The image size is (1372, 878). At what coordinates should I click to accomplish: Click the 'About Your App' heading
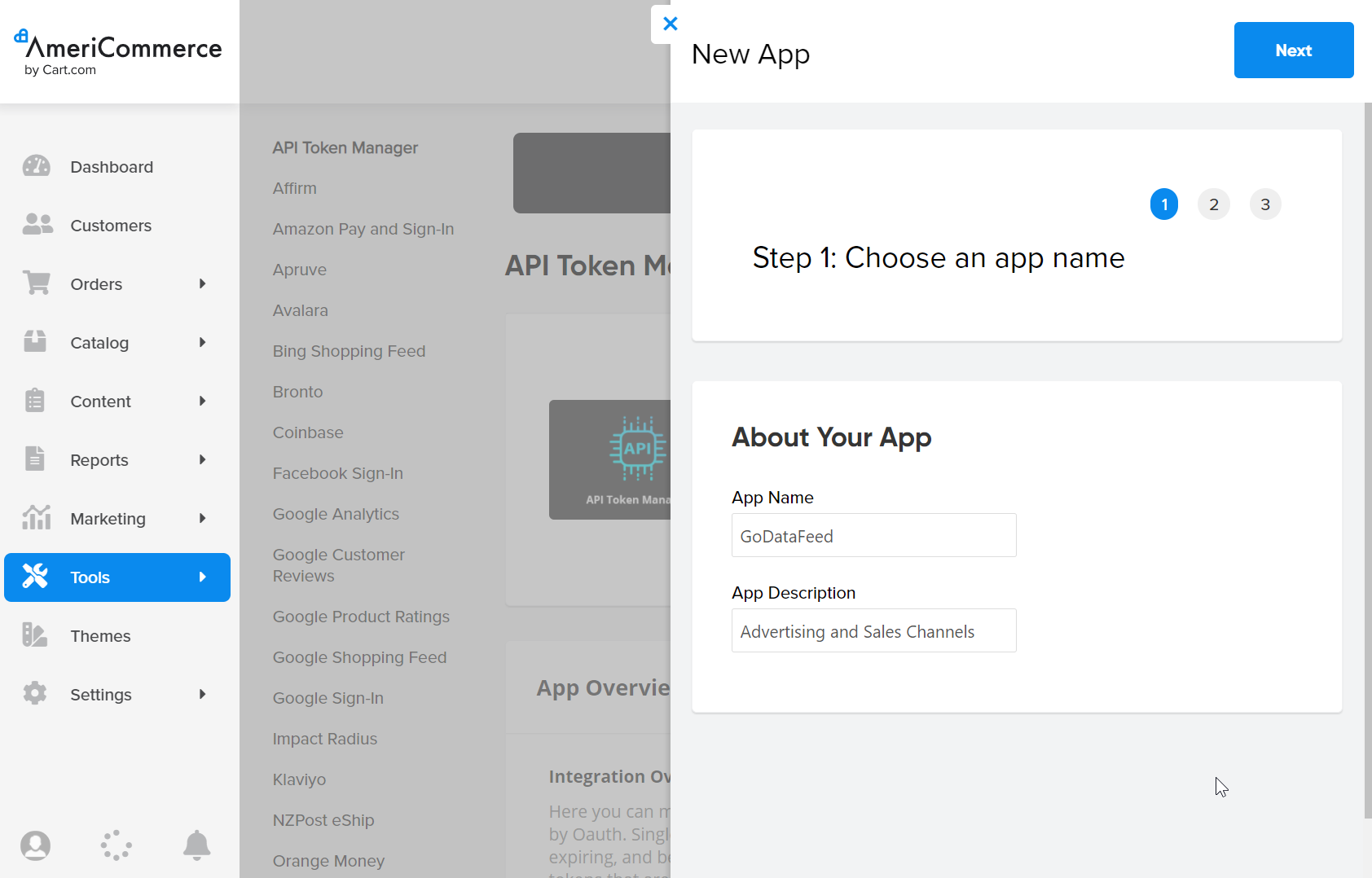(831, 437)
